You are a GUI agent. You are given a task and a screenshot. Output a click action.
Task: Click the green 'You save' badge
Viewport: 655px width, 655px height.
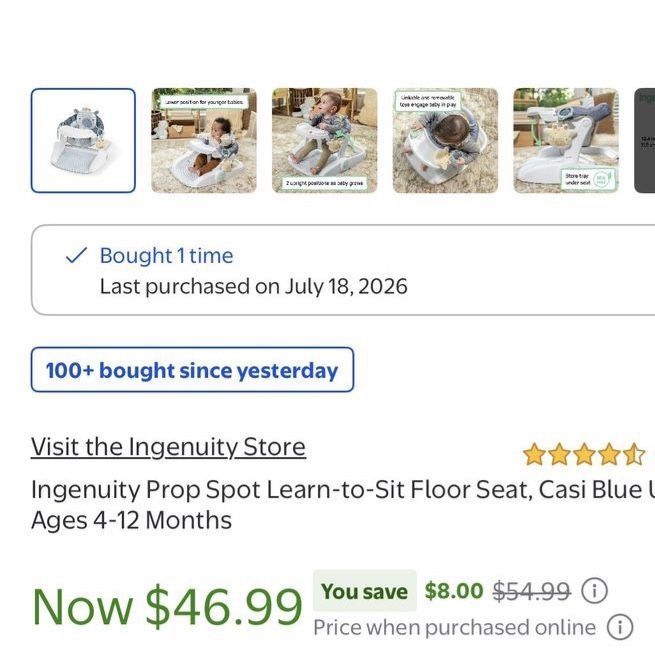pyautogui.click(x=365, y=591)
